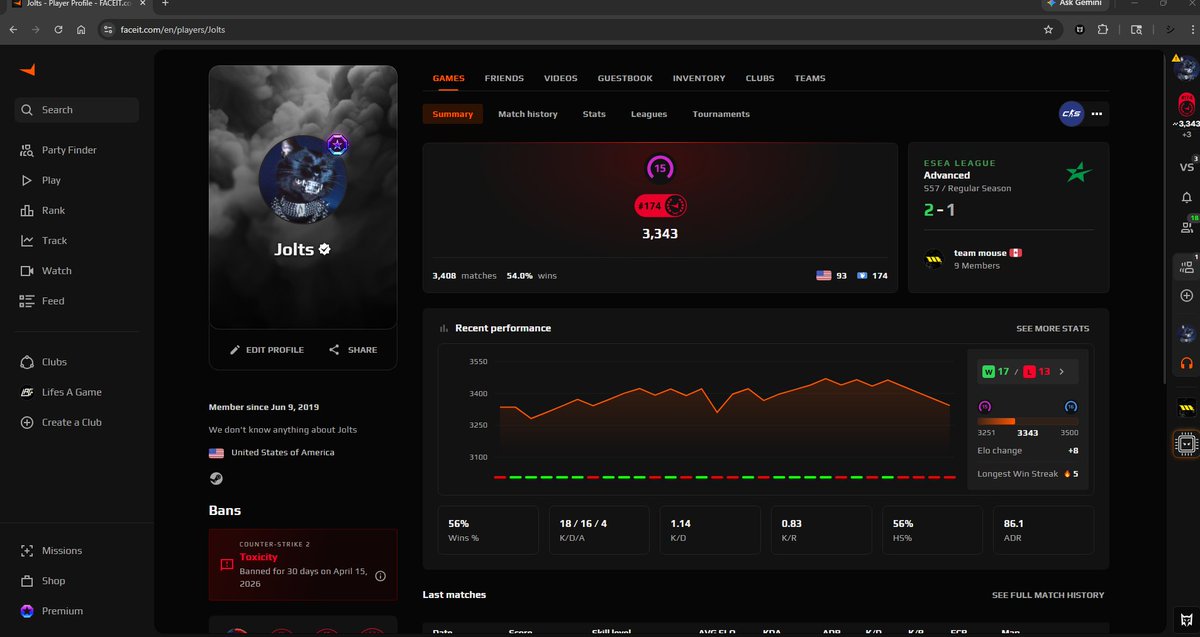This screenshot has width=1200, height=637.
Task: Open the Inventory tab
Action: [x=699, y=78]
